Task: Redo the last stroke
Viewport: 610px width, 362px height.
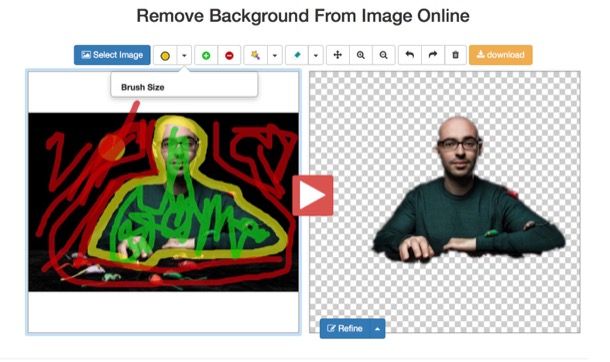Action: (433, 55)
